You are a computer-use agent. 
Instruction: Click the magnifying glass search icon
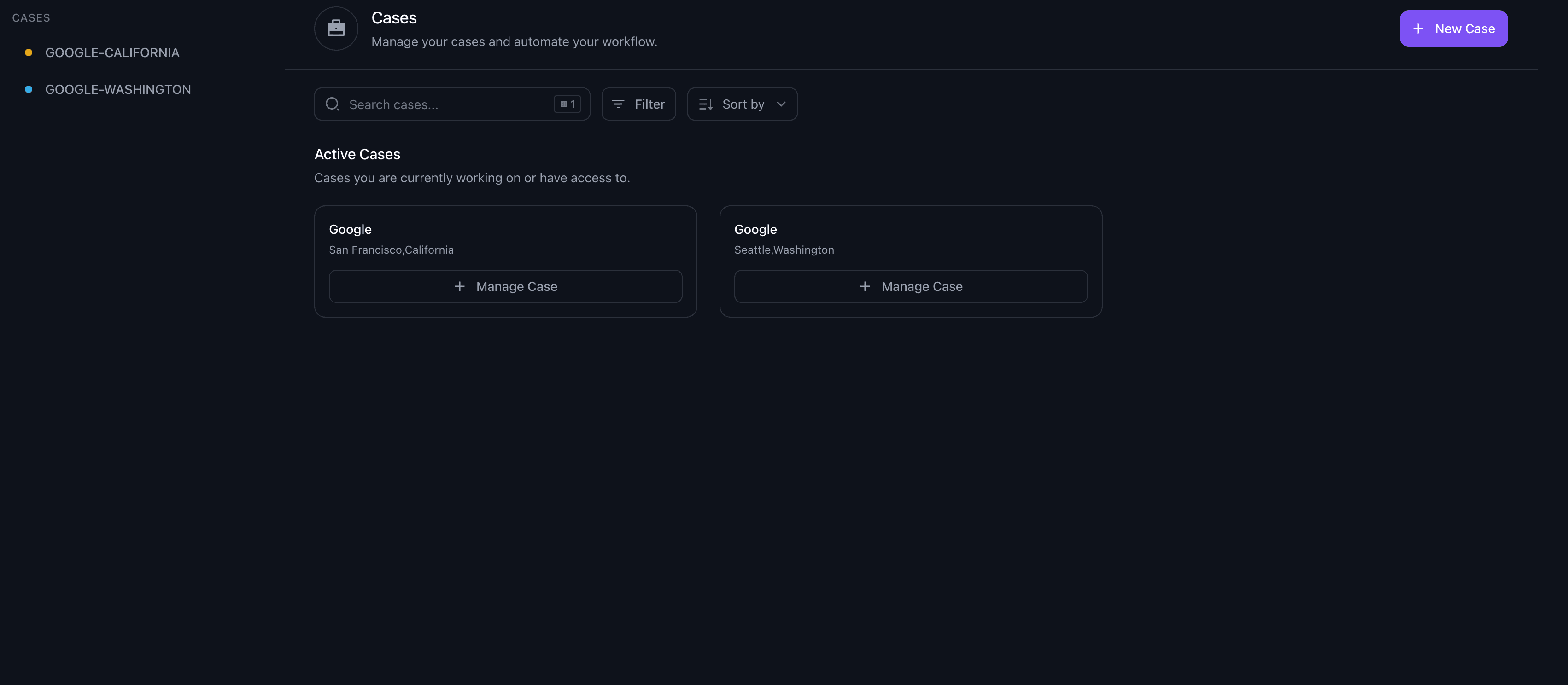pos(333,104)
